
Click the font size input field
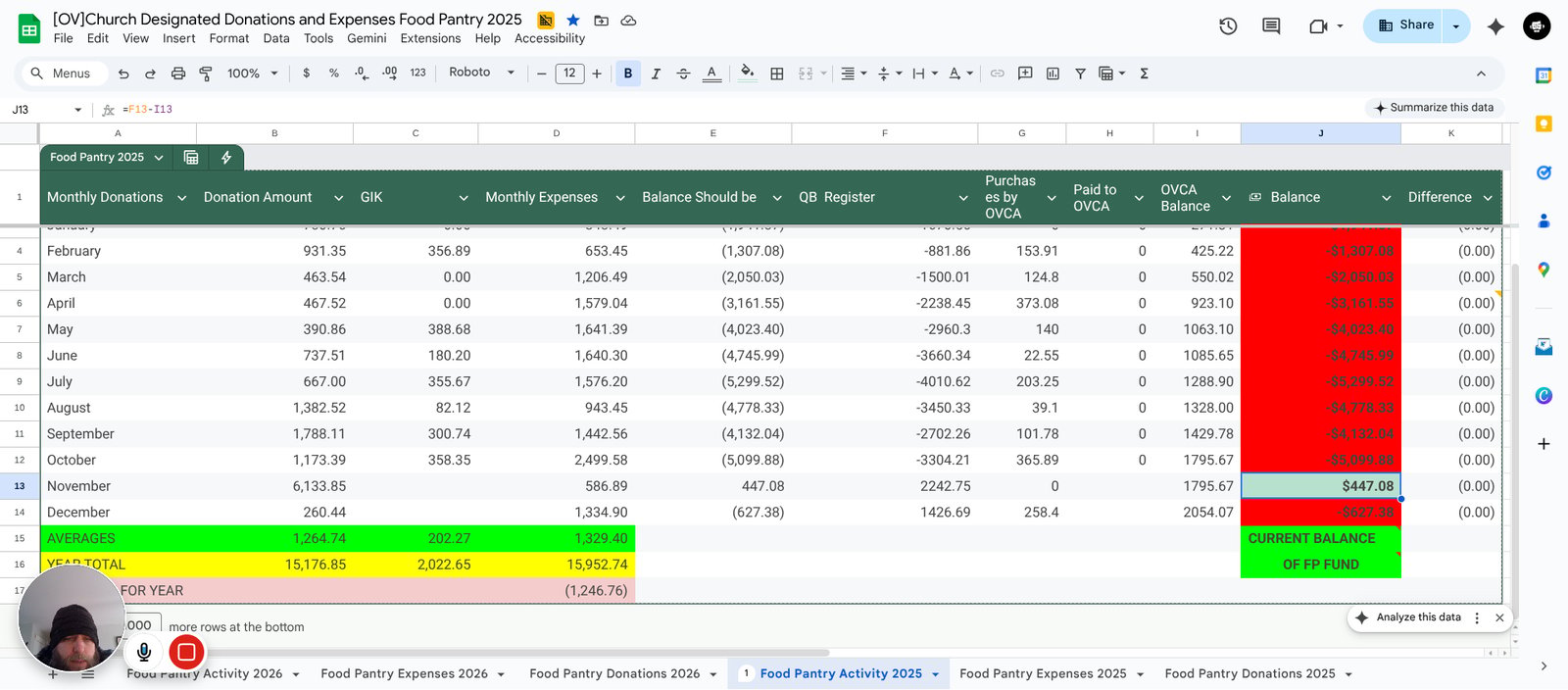(569, 74)
